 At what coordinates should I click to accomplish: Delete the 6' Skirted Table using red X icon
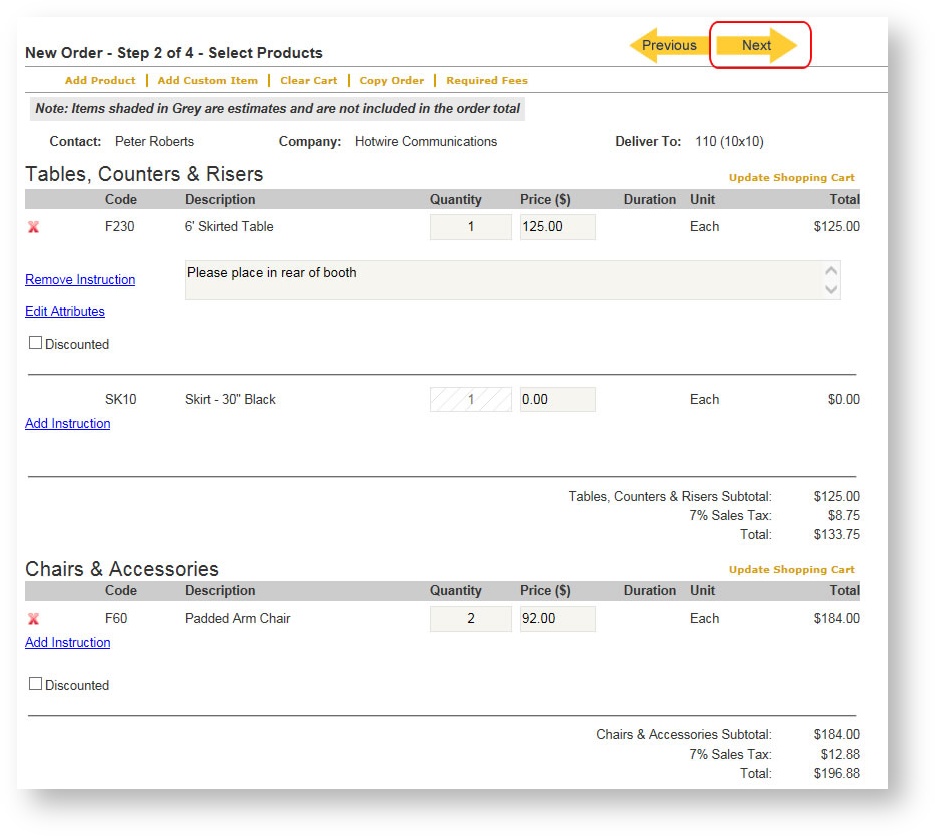coord(34,227)
